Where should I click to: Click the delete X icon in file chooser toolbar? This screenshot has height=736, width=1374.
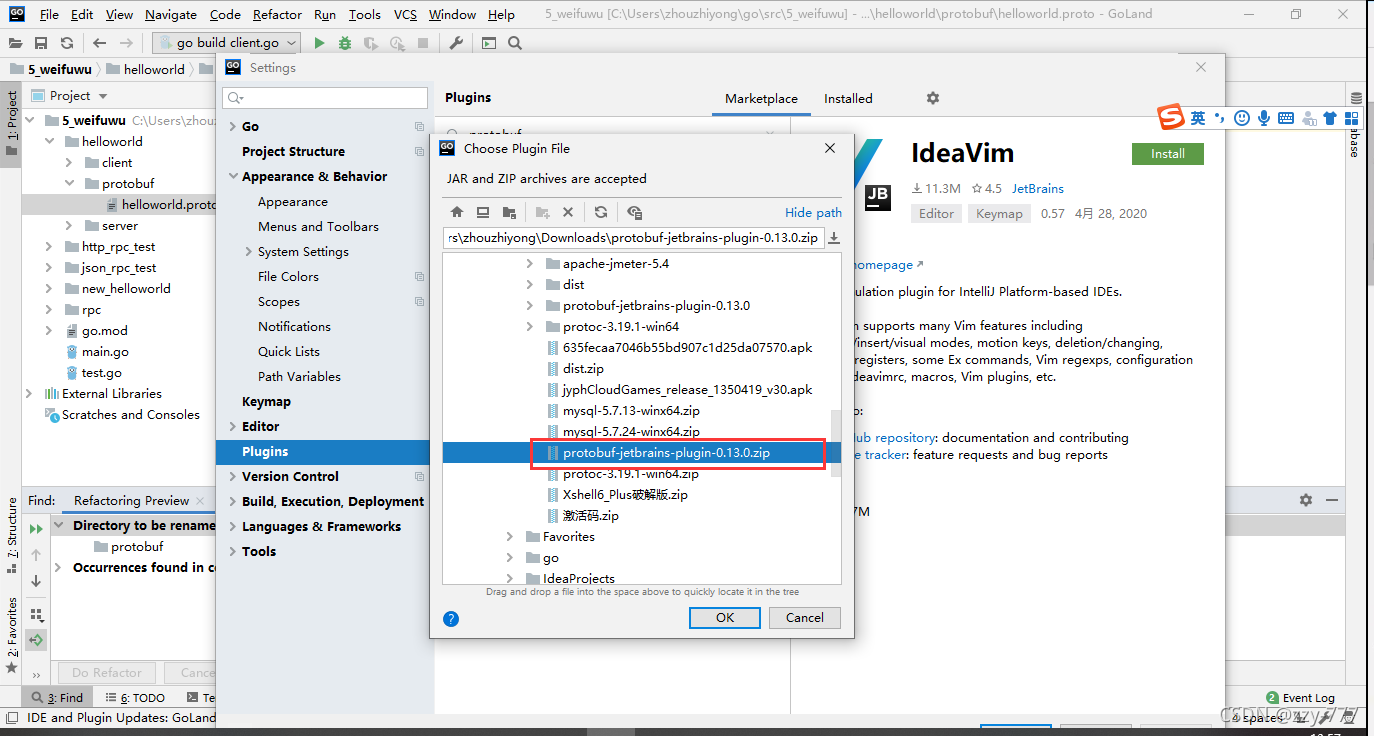pos(568,212)
